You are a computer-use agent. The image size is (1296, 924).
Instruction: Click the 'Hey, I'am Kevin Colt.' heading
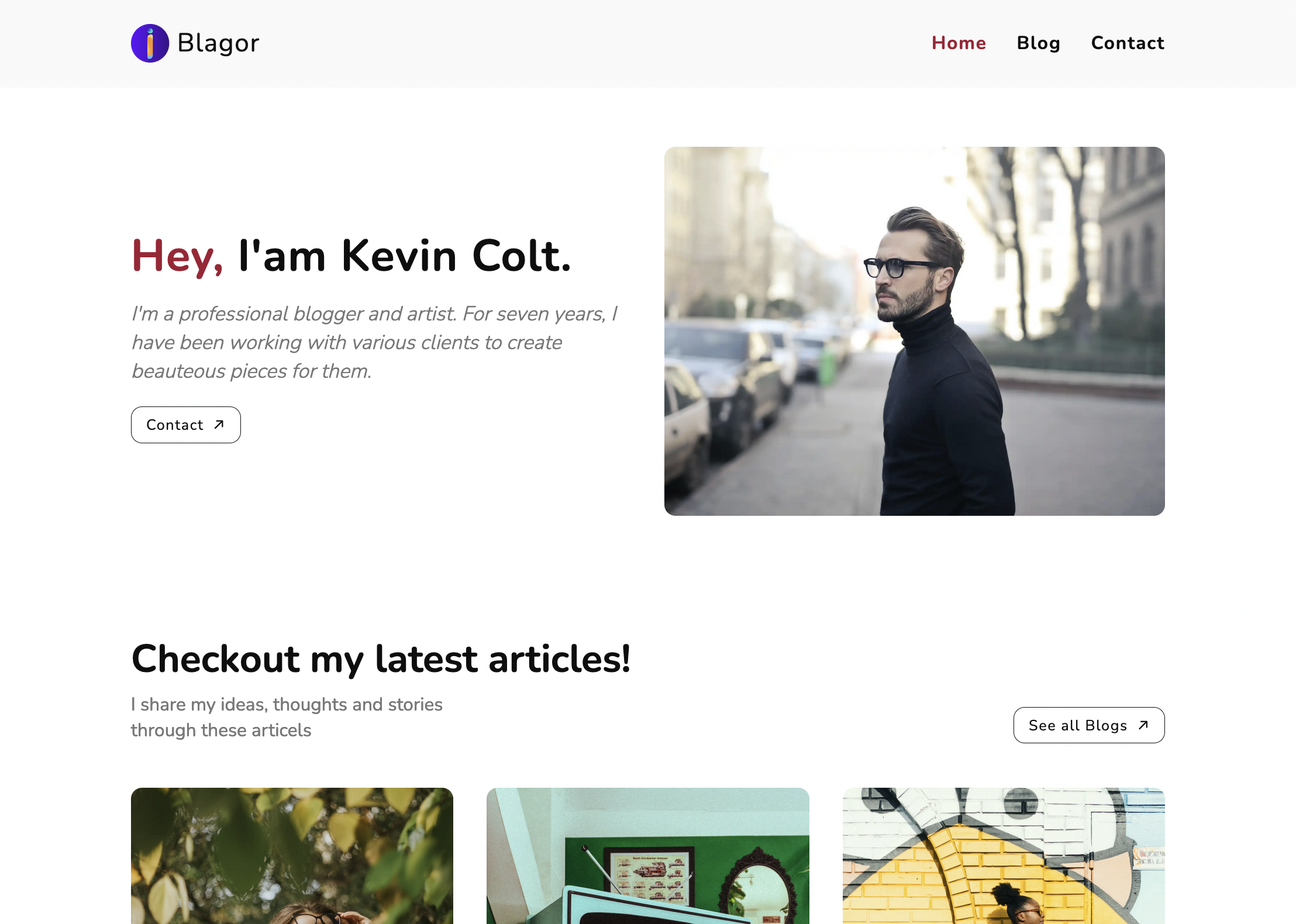click(x=351, y=256)
